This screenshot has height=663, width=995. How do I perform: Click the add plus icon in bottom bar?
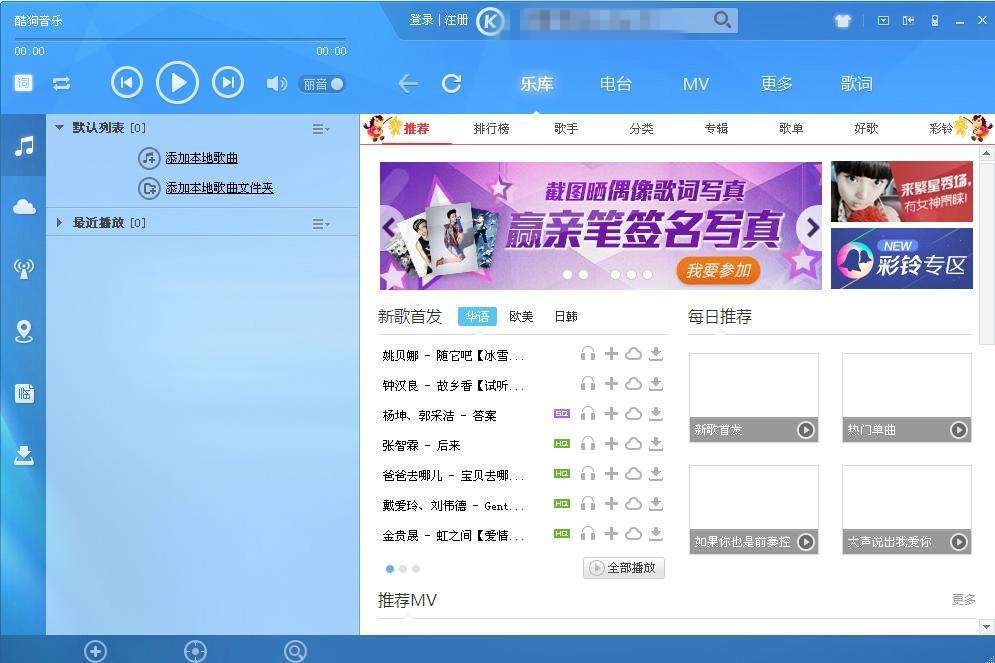click(95, 651)
